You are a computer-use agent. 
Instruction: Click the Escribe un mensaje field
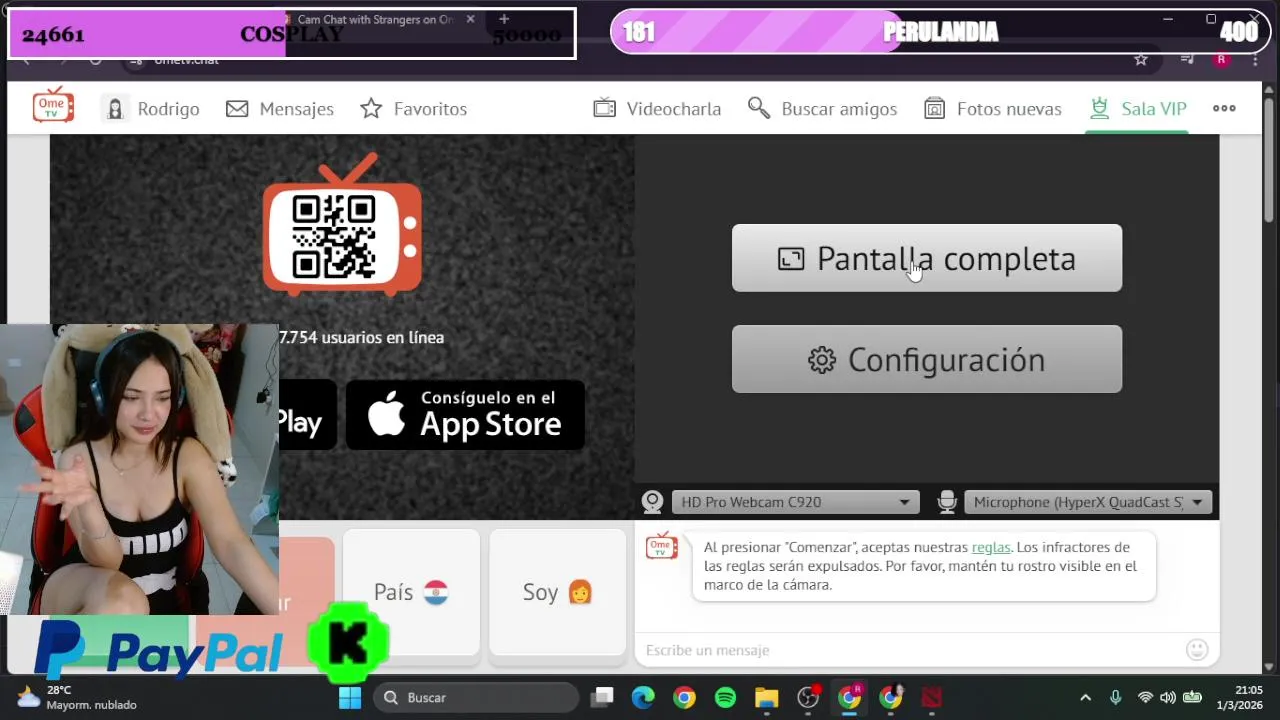coord(910,650)
